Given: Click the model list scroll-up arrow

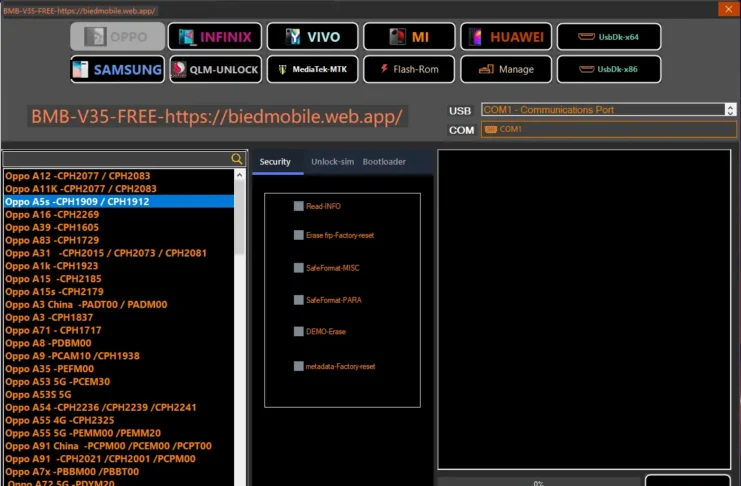Looking at the screenshot, I should 240,175.
